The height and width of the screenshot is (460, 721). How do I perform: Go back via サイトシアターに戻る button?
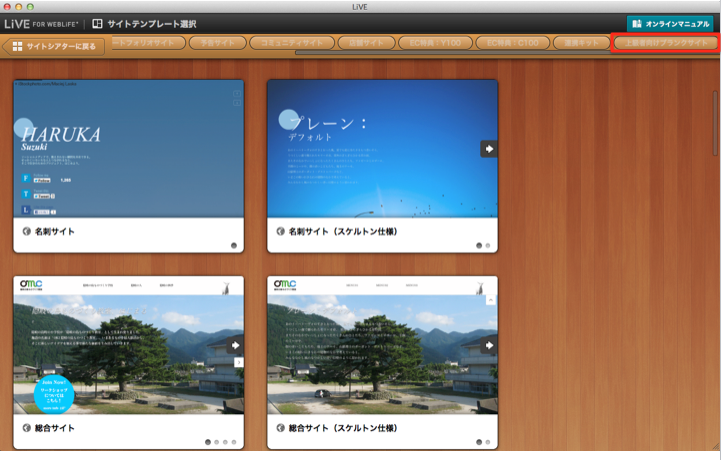click(54, 46)
